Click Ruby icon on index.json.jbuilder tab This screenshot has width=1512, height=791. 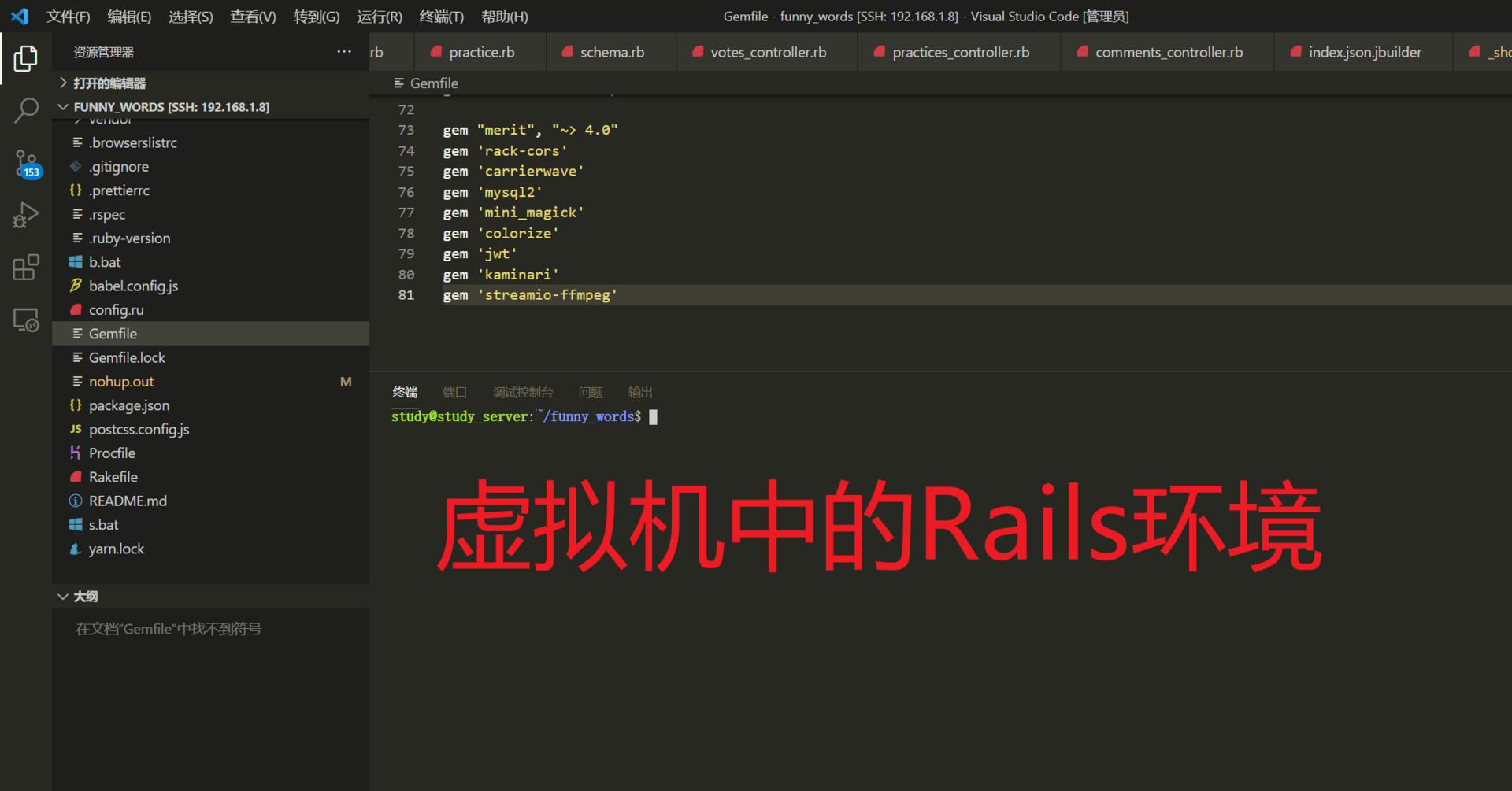[x=1295, y=52]
